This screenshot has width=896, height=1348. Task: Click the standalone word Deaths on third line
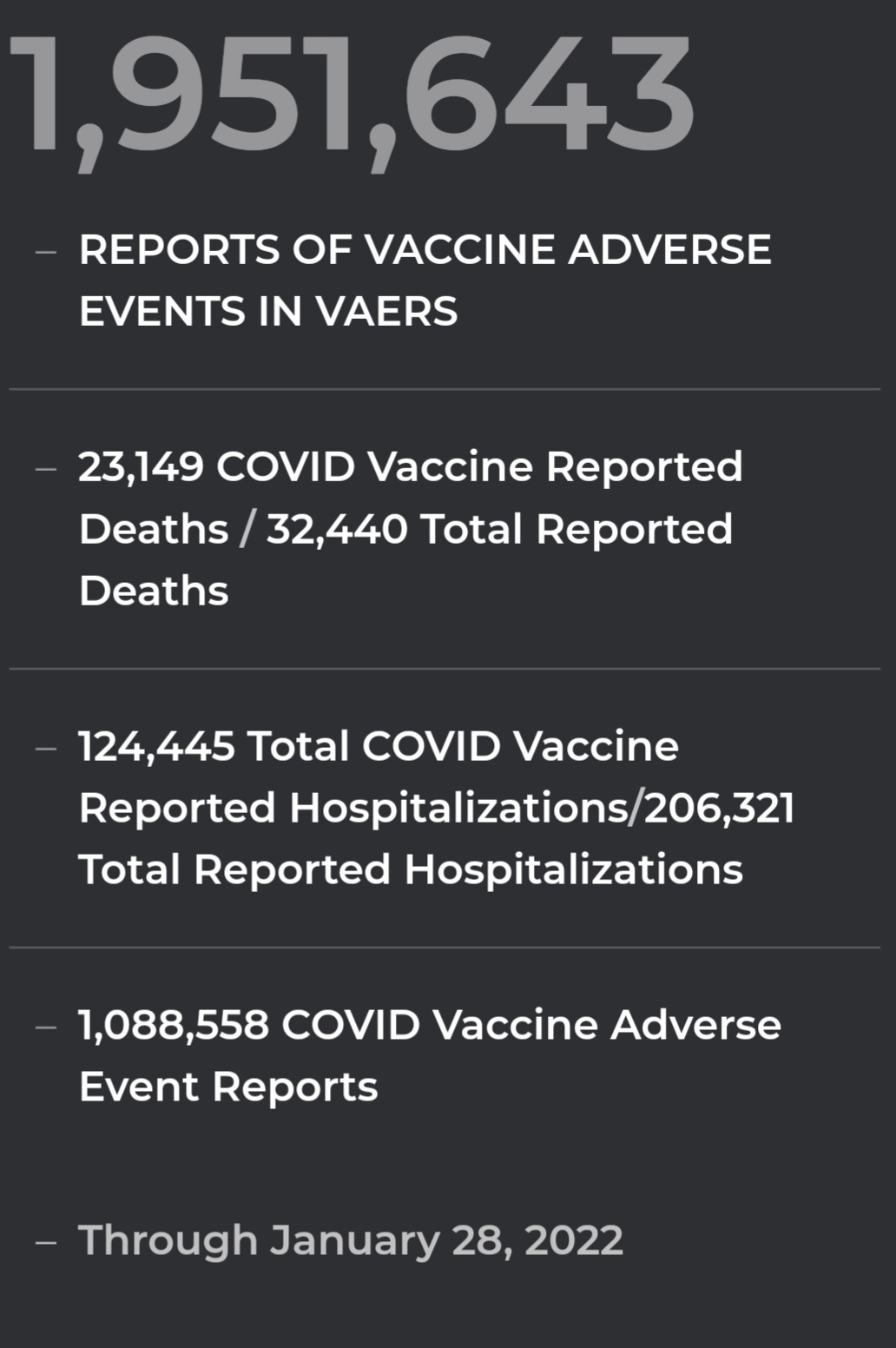click(154, 591)
